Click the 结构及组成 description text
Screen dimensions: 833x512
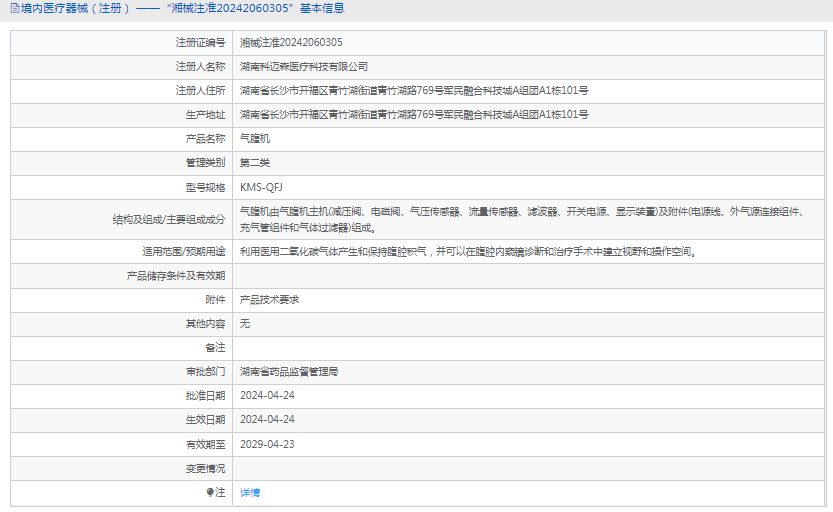[523, 219]
